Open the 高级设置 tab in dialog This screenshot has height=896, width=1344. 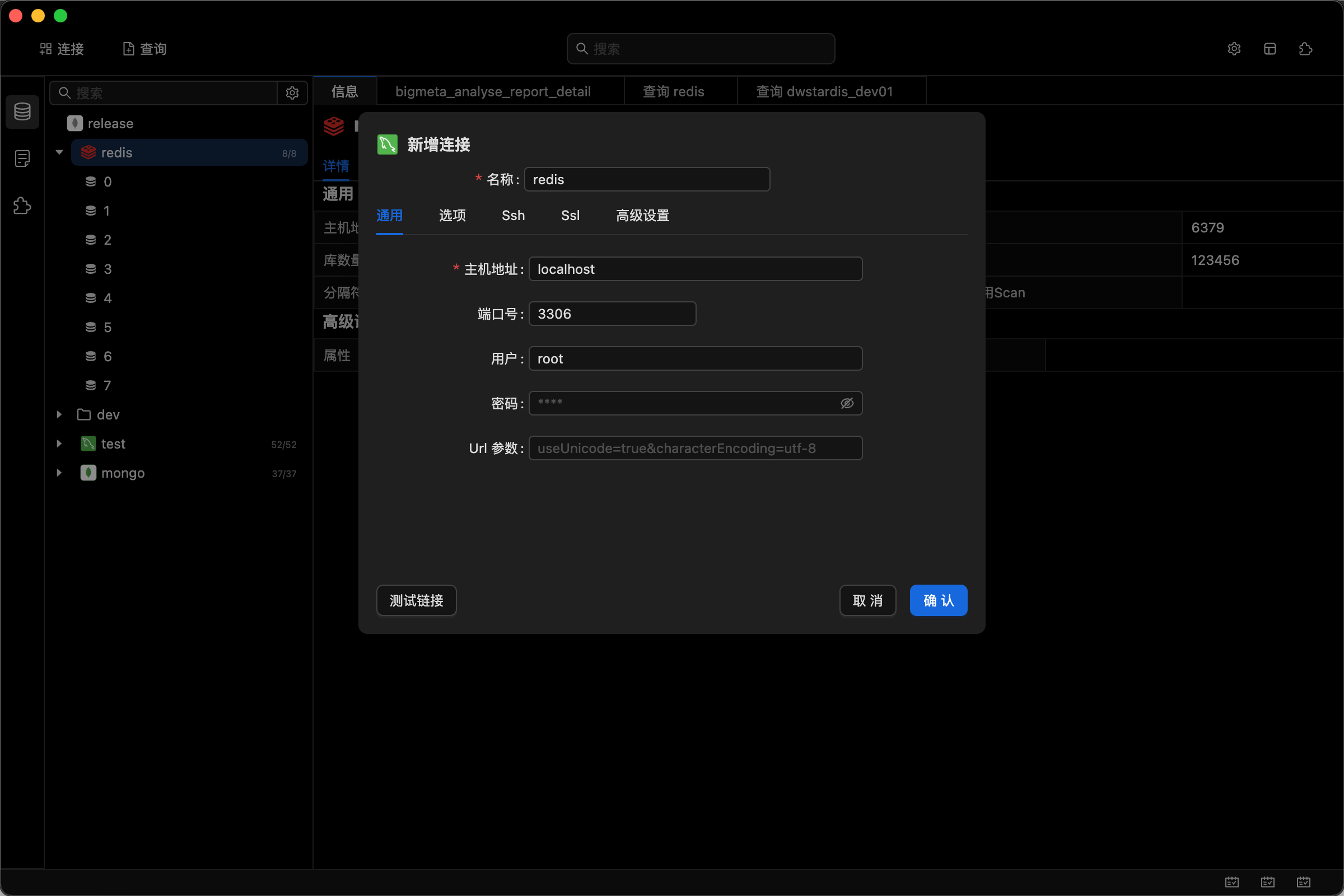pos(642,216)
